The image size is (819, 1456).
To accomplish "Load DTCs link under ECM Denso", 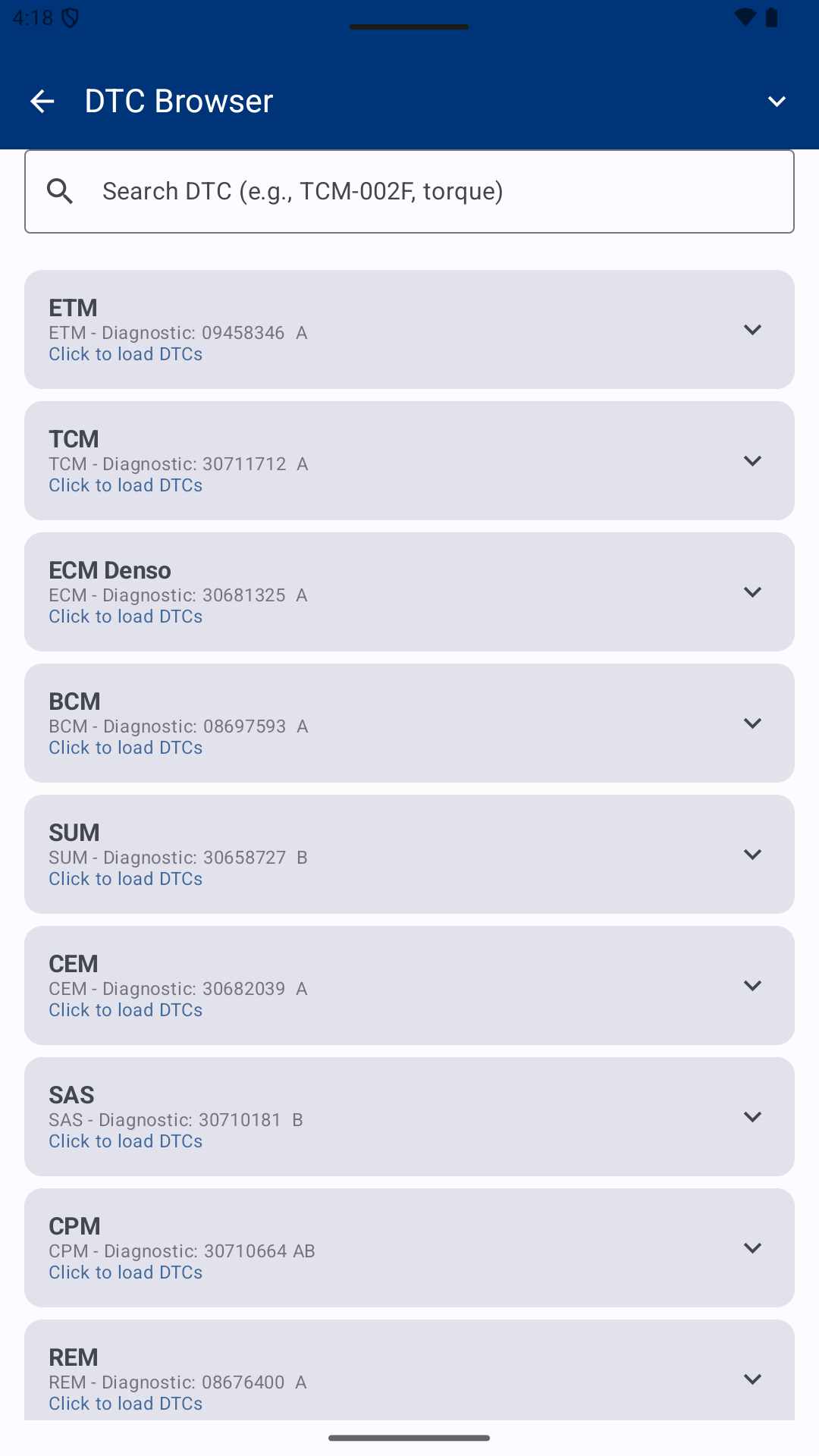I will pos(126,617).
